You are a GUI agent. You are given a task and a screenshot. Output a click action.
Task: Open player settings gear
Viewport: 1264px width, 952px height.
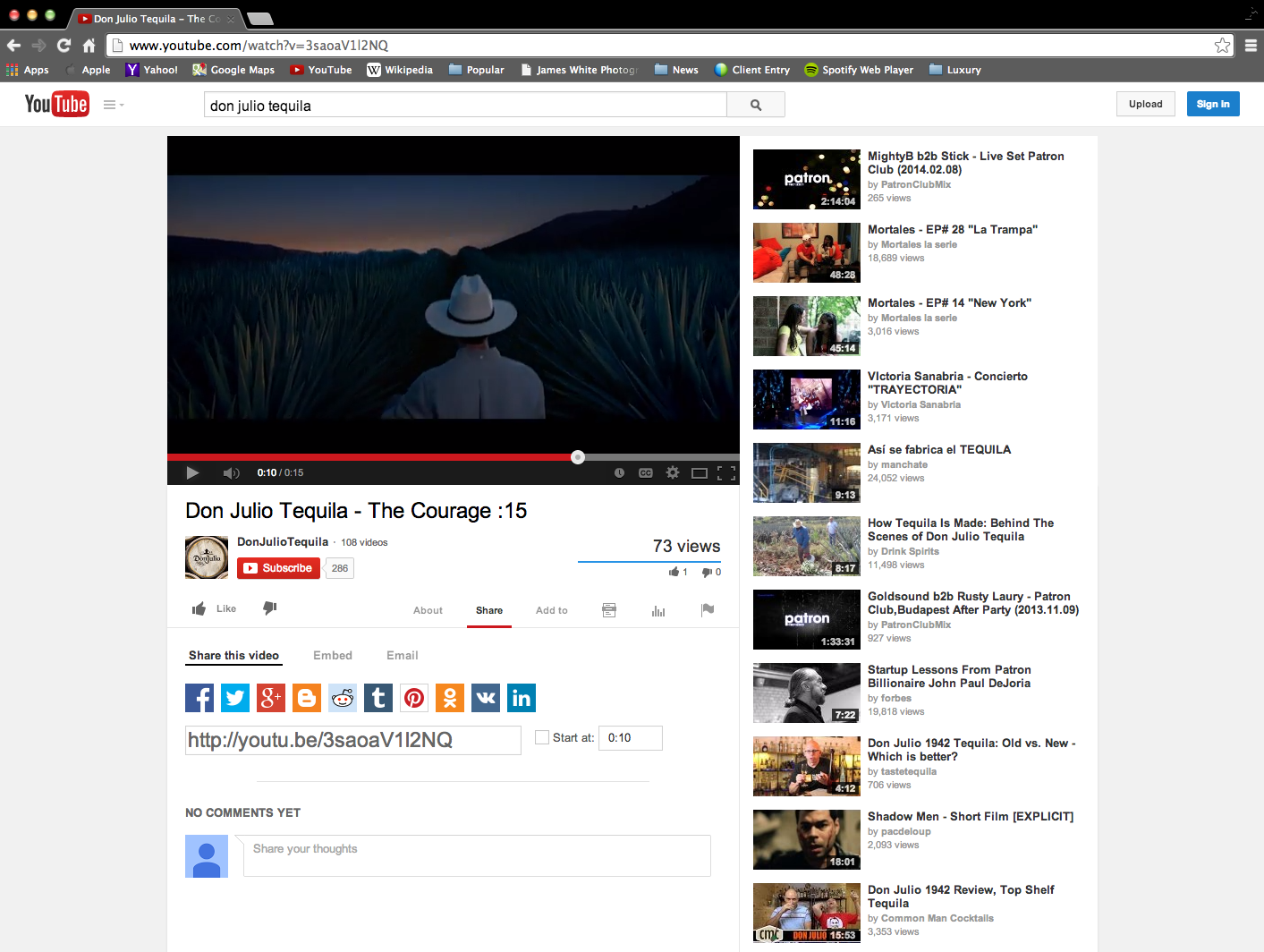(673, 472)
